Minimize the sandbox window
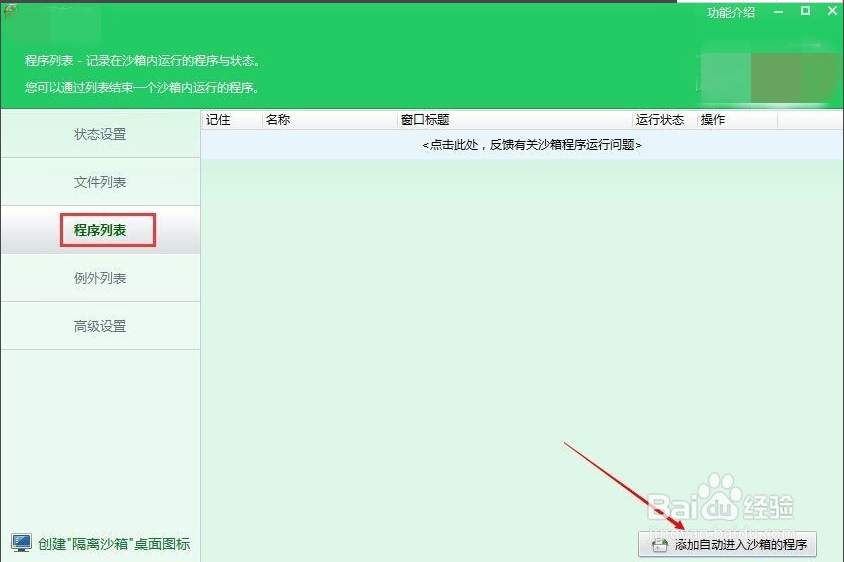Image resolution: width=844 pixels, height=562 pixels. (x=778, y=12)
